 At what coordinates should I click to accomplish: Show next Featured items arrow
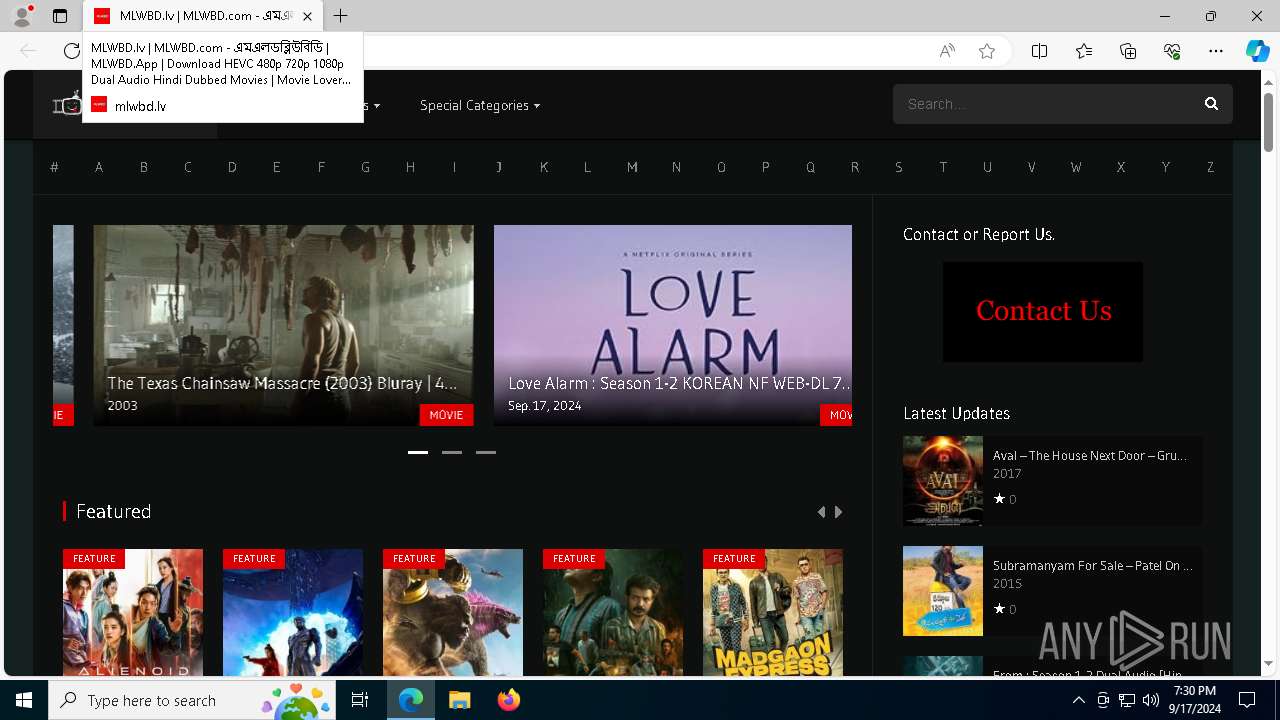click(x=838, y=512)
